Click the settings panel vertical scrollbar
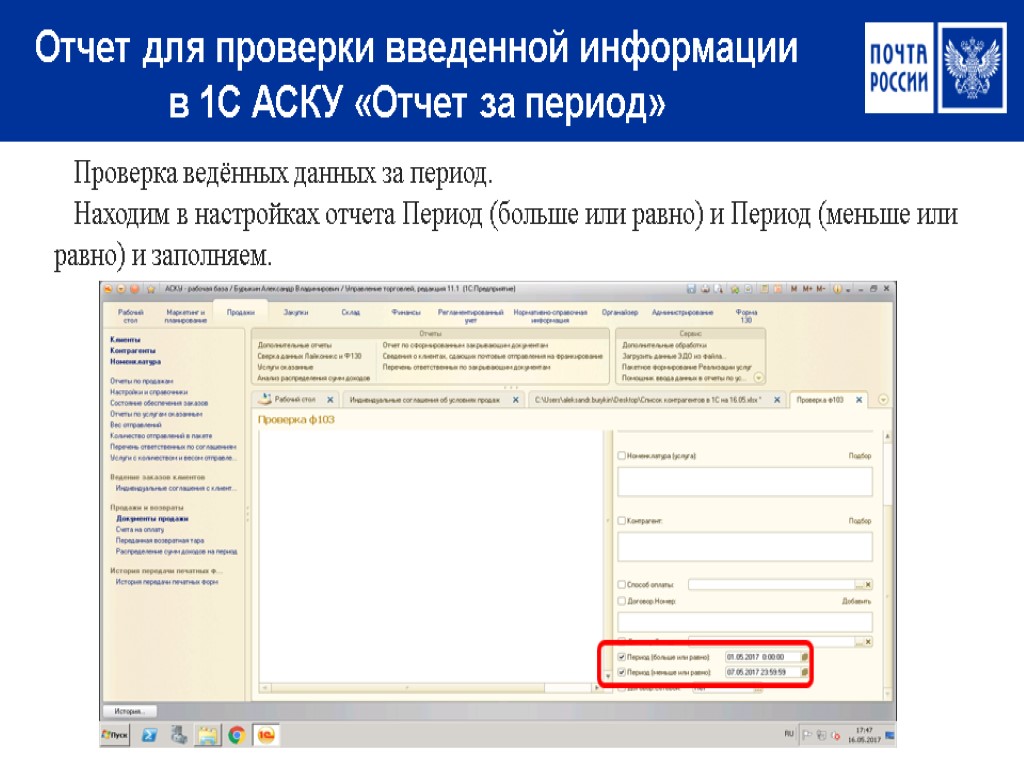Screen dimensions: 1024x768 pos(887,566)
